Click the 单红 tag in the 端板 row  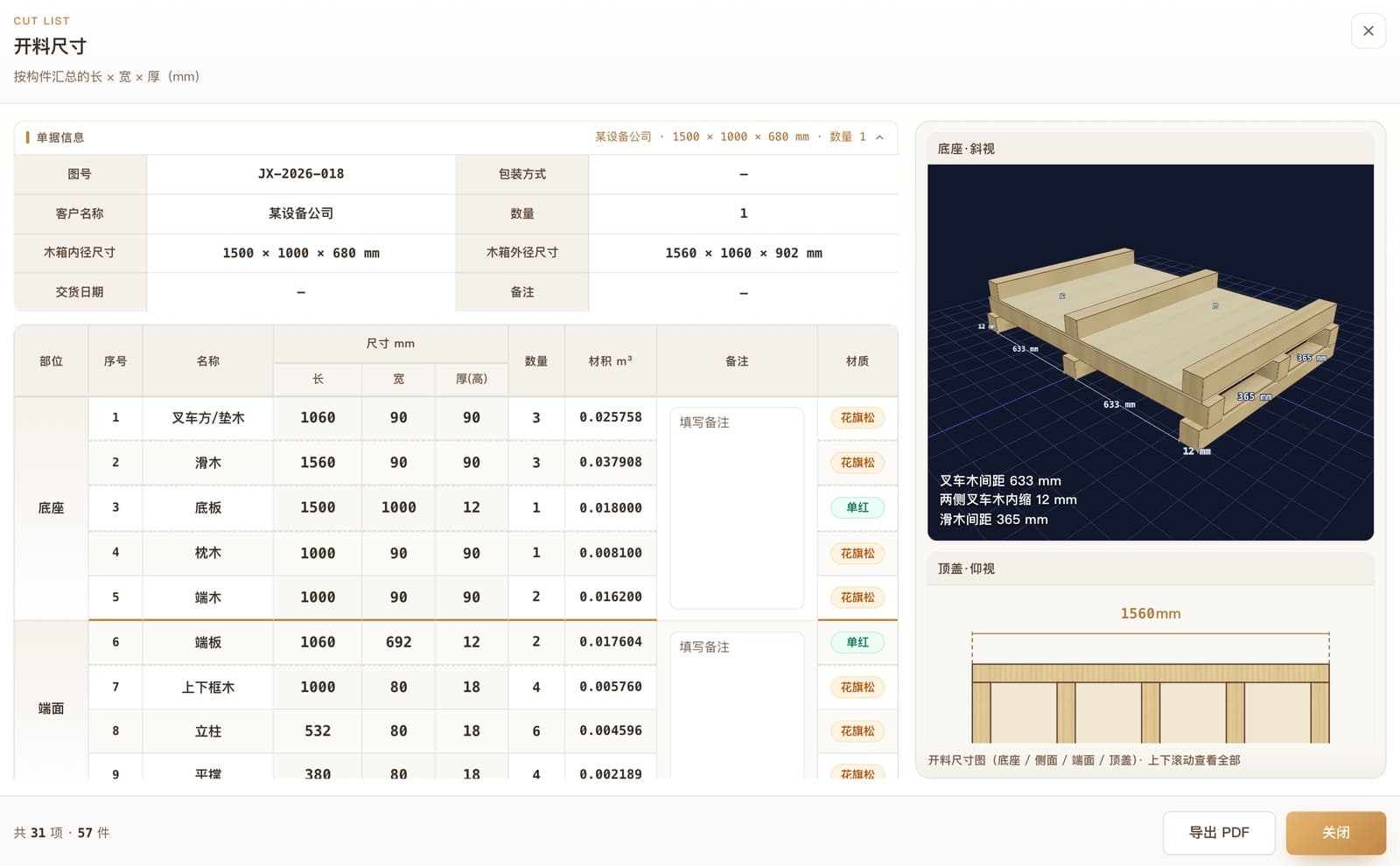857,642
